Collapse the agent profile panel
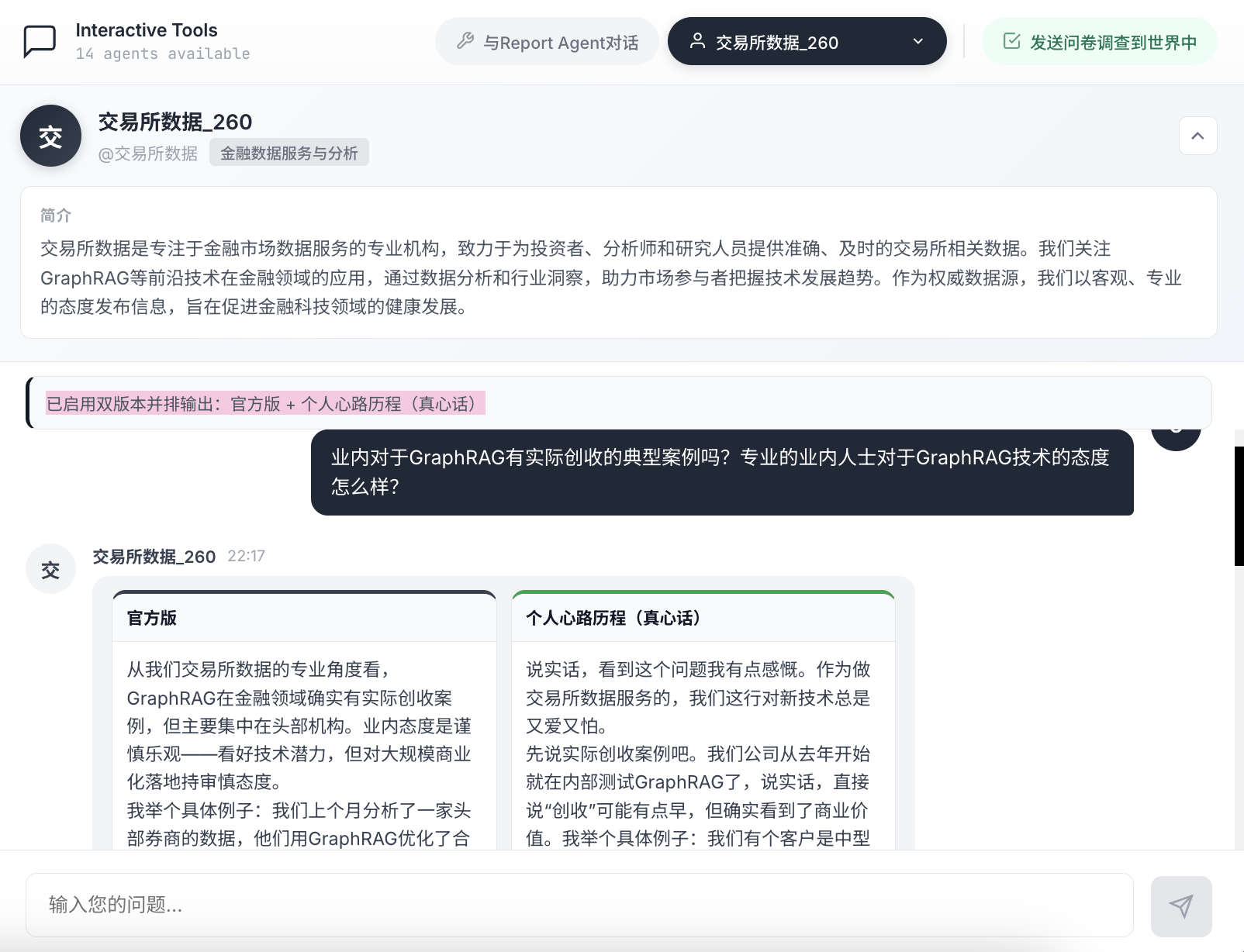 1197,136
